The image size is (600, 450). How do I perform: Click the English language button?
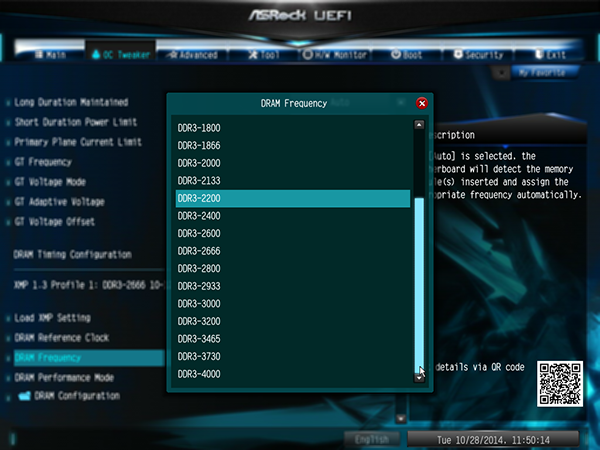pyautogui.click(x=372, y=439)
